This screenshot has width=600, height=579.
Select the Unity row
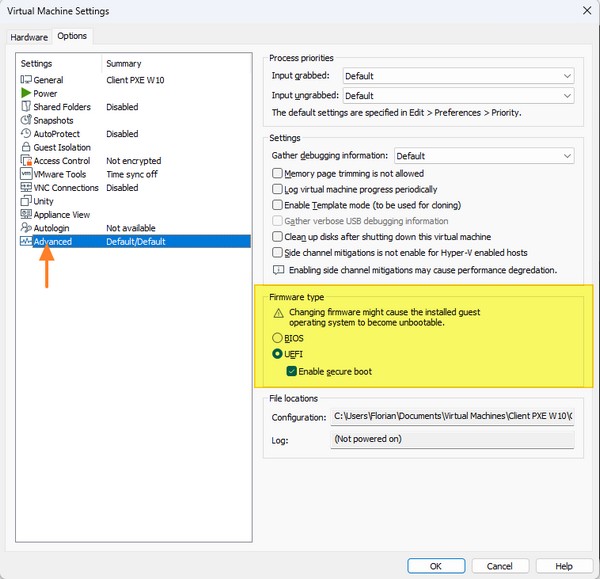click(x=135, y=201)
